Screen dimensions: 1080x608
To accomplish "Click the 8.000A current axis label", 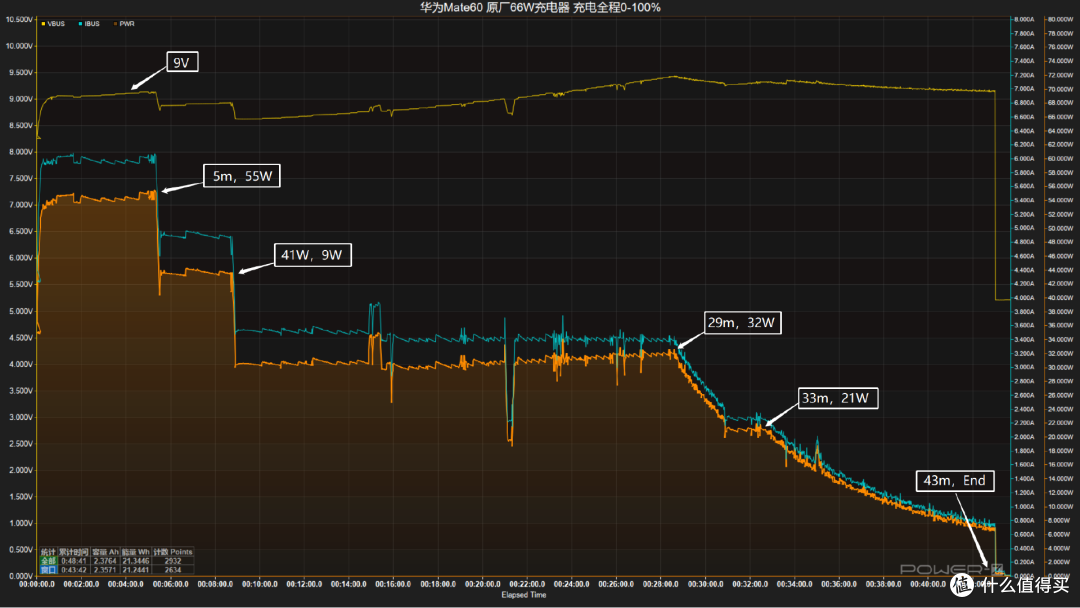I will (x=1024, y=19).
